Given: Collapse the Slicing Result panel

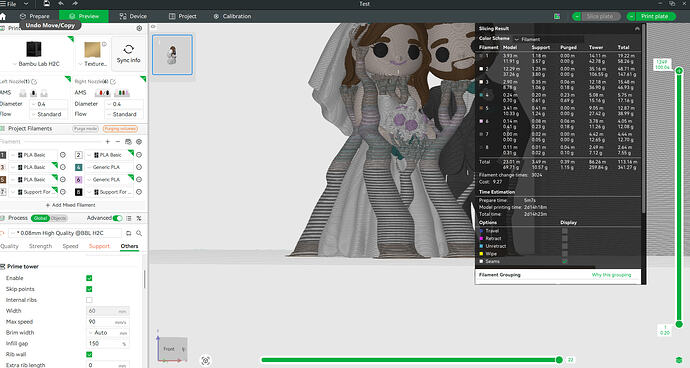Looking at the screenshot, I should 637,29.
